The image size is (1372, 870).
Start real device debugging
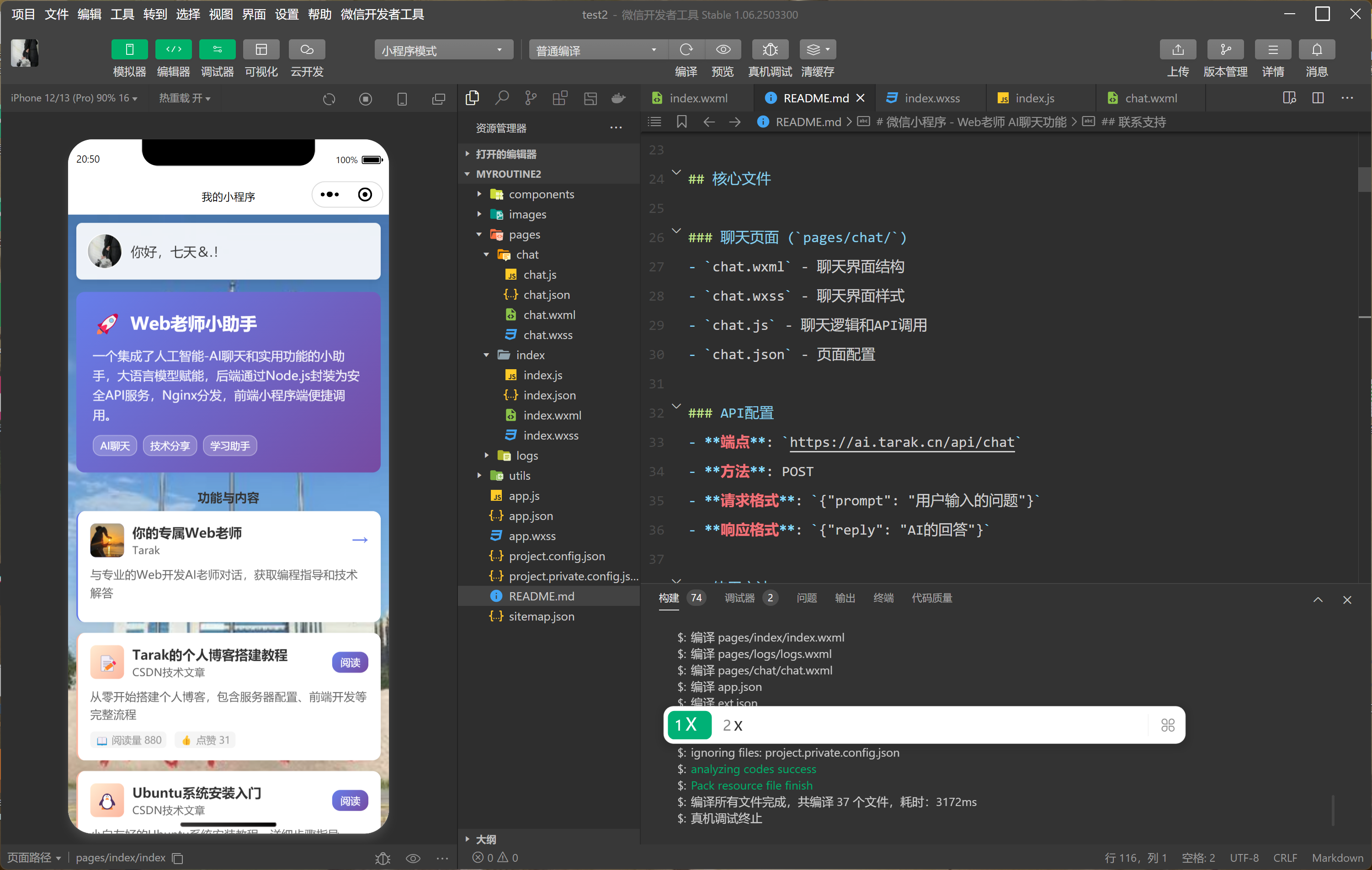(770, 49)
